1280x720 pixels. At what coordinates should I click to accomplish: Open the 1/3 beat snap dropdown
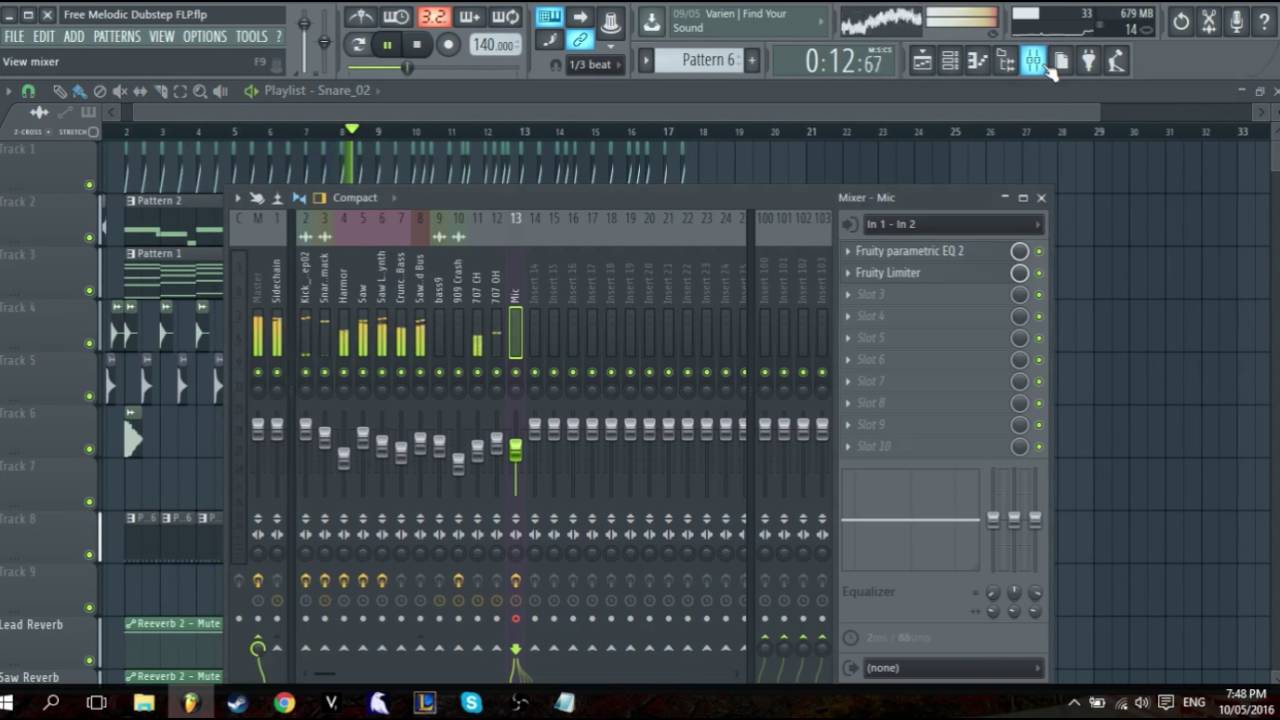click(596, 65)
